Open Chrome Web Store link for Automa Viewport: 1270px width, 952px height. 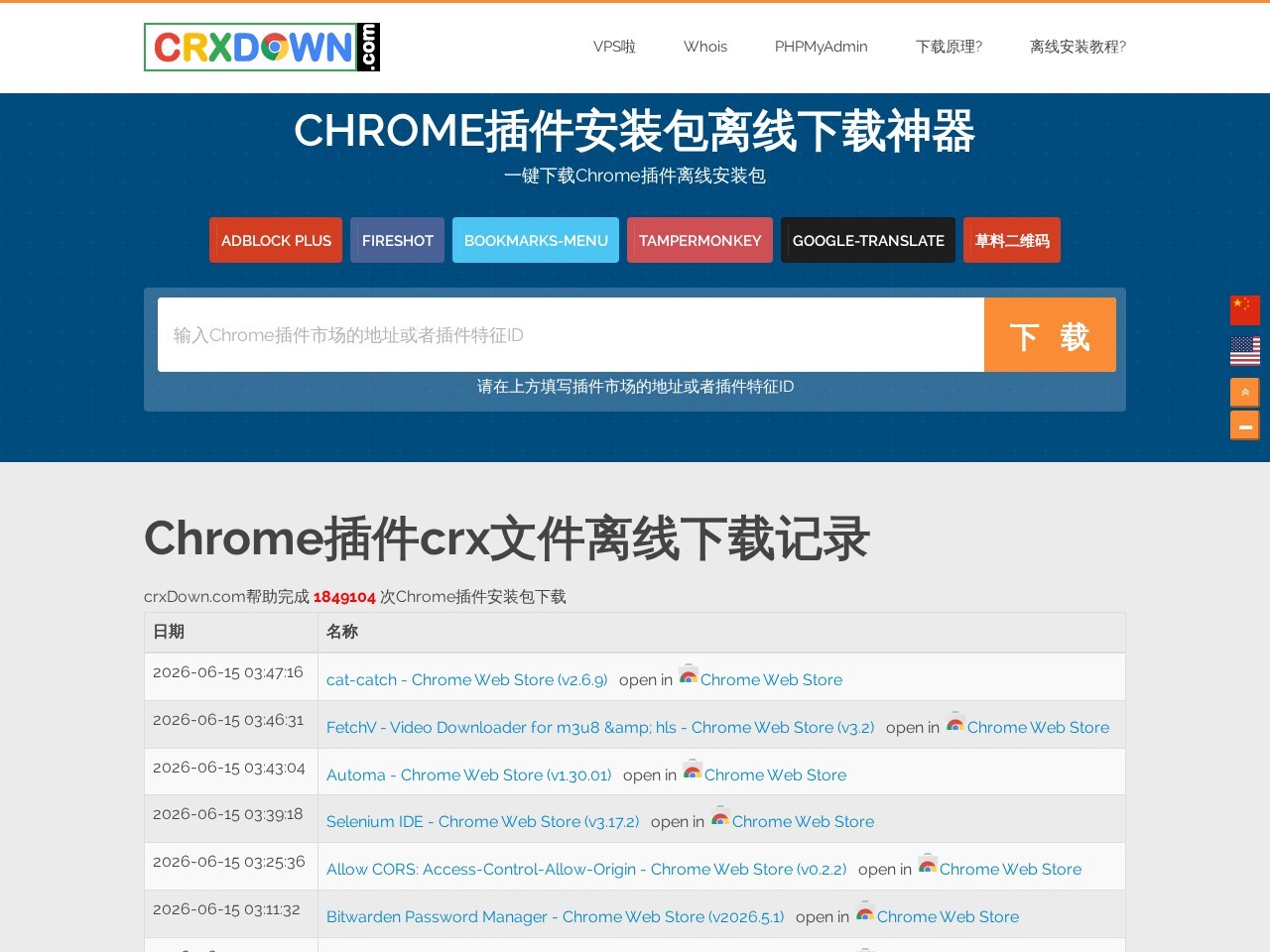click(775, 775)
